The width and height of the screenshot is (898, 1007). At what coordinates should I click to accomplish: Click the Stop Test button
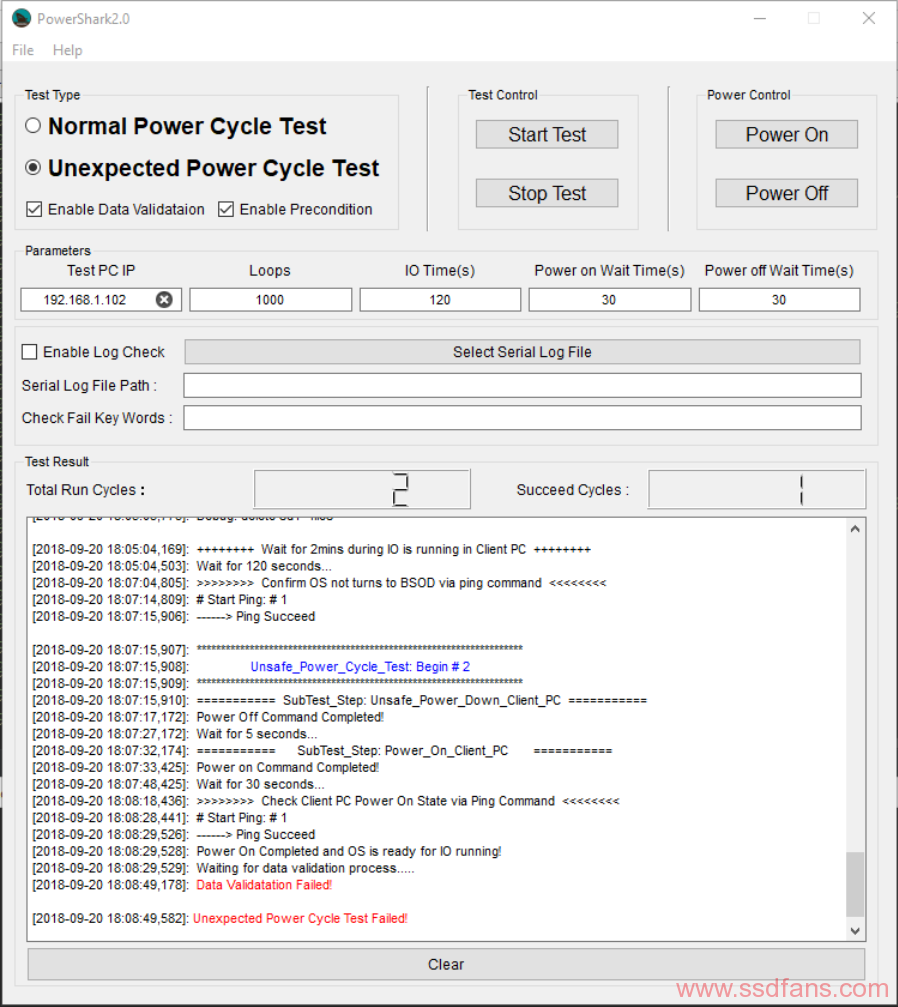click(547, 193)
